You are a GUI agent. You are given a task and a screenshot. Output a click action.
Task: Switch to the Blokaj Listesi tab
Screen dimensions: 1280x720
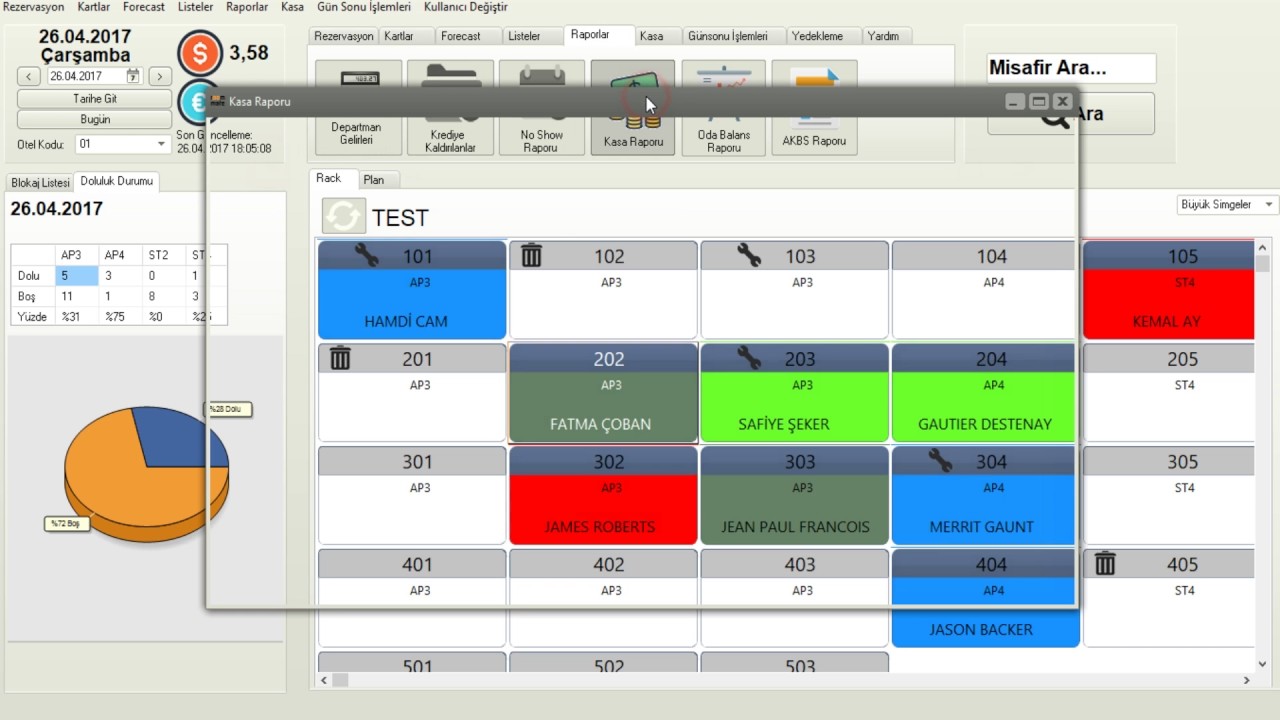tap(40, 183)
